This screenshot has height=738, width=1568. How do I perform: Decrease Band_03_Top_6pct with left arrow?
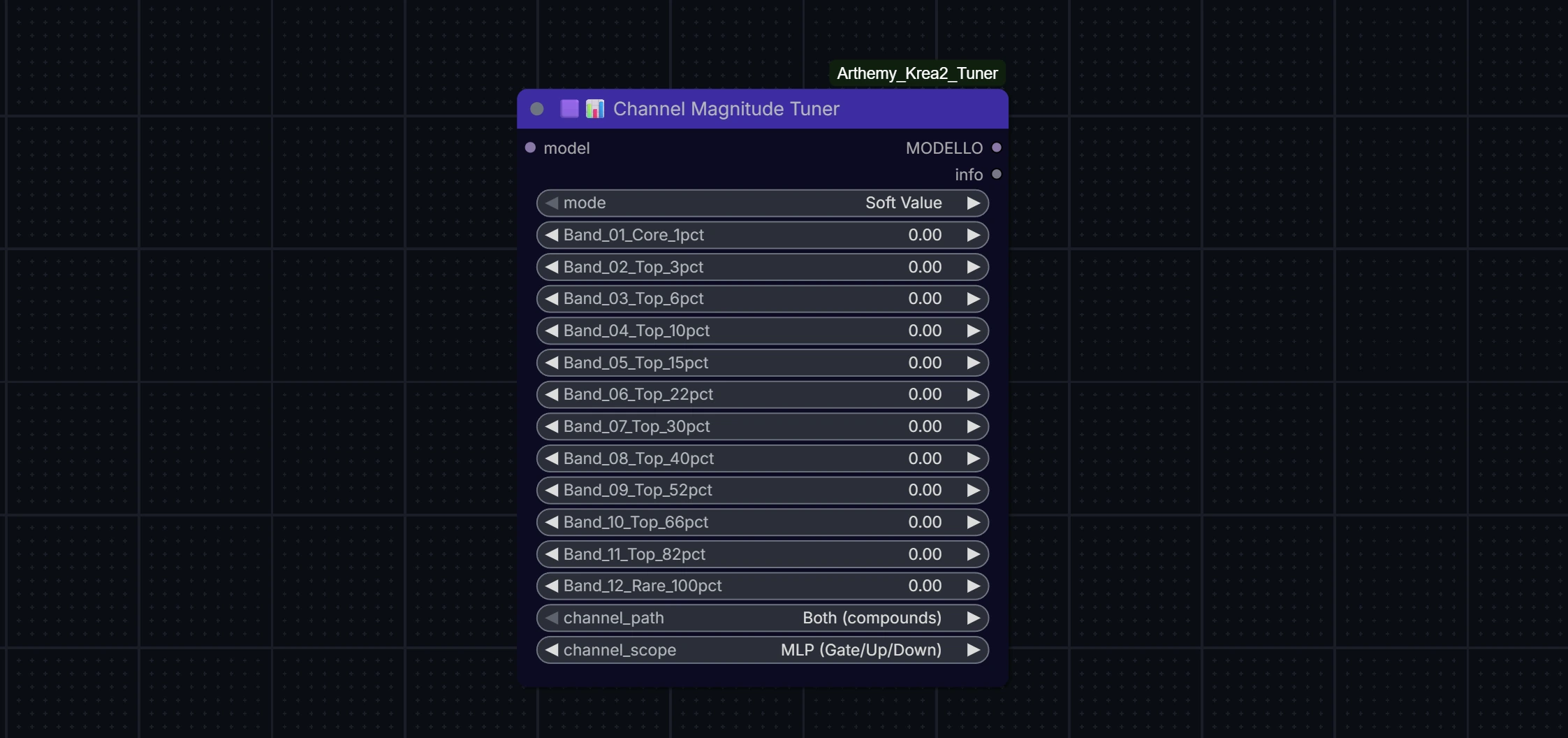pyautogui.click(x=552, y=298)
